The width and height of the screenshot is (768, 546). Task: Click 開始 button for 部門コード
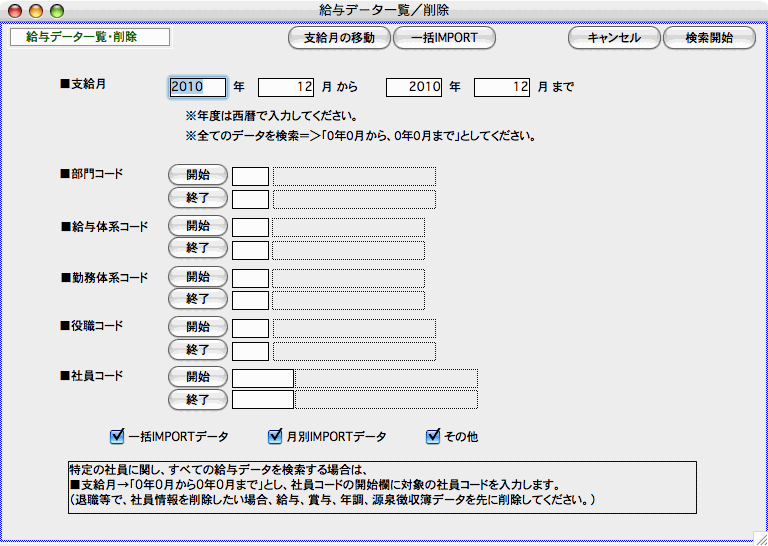[197, 175]
